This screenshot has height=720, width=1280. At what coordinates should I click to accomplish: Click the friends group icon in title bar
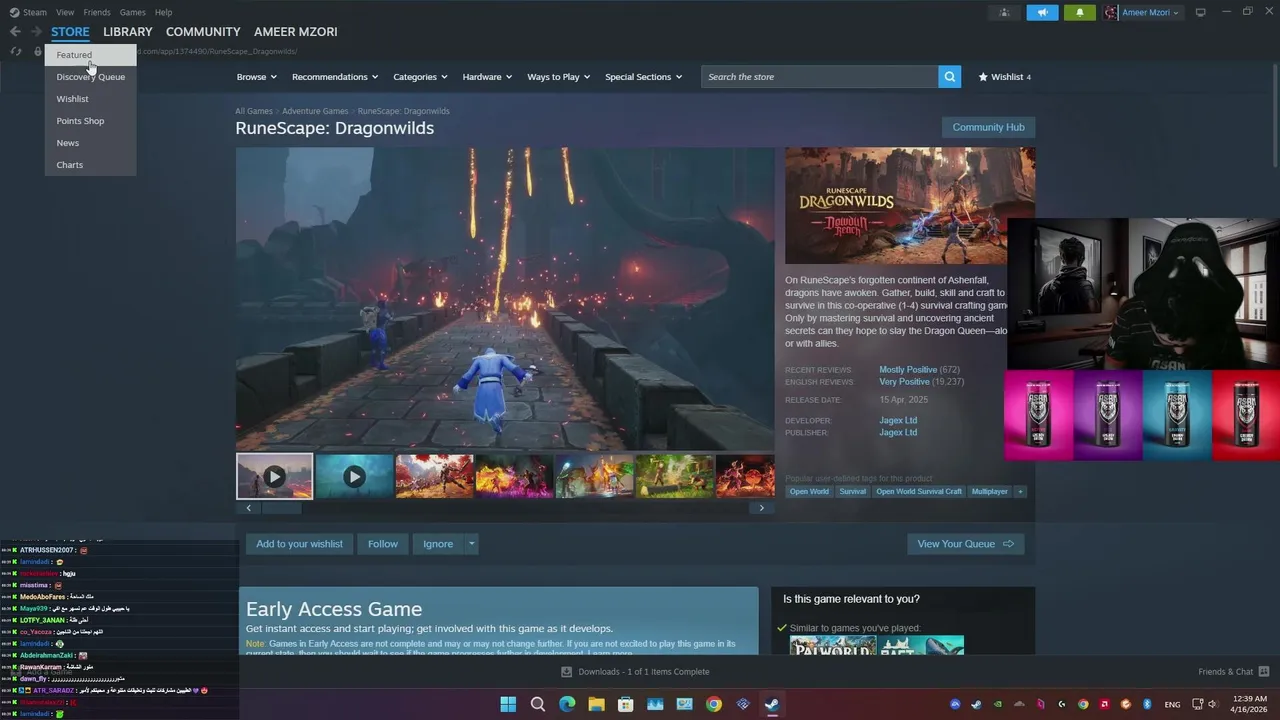pos(1004,12)
